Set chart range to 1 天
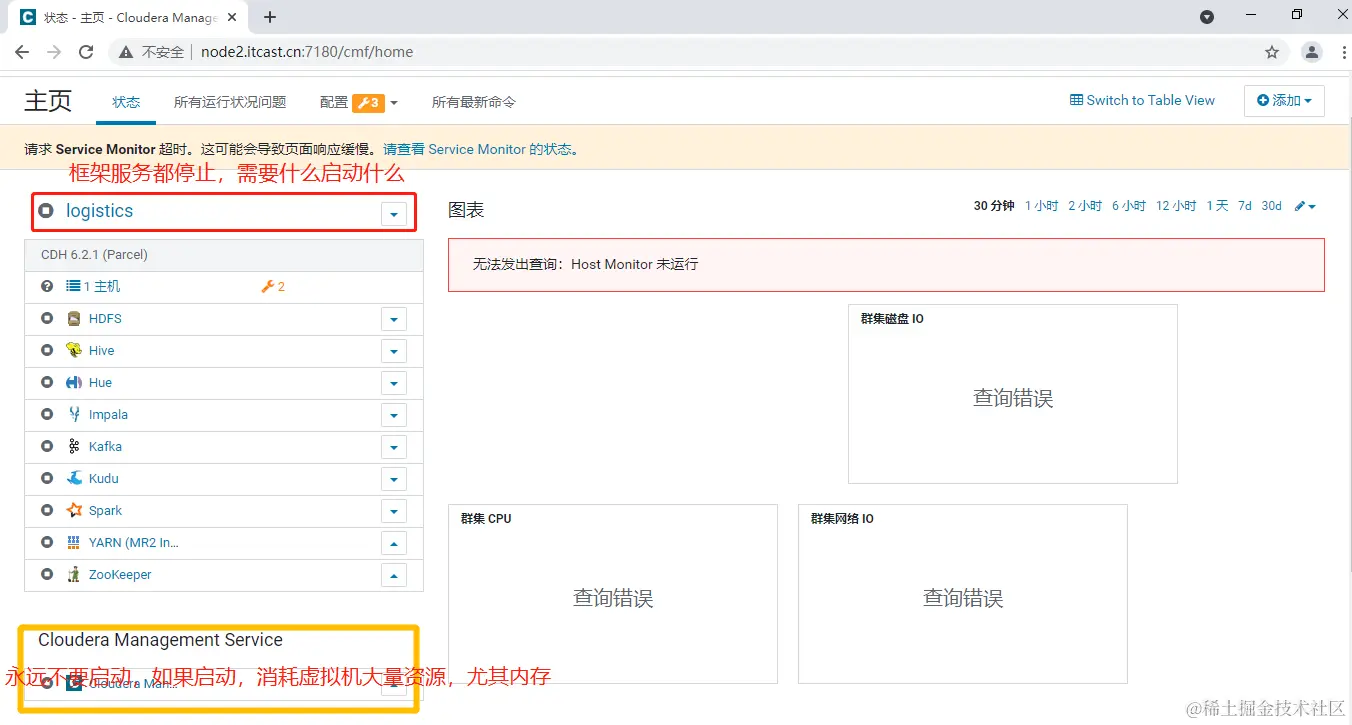This screenshot has height=725, width=1352. pos(1217,206)
